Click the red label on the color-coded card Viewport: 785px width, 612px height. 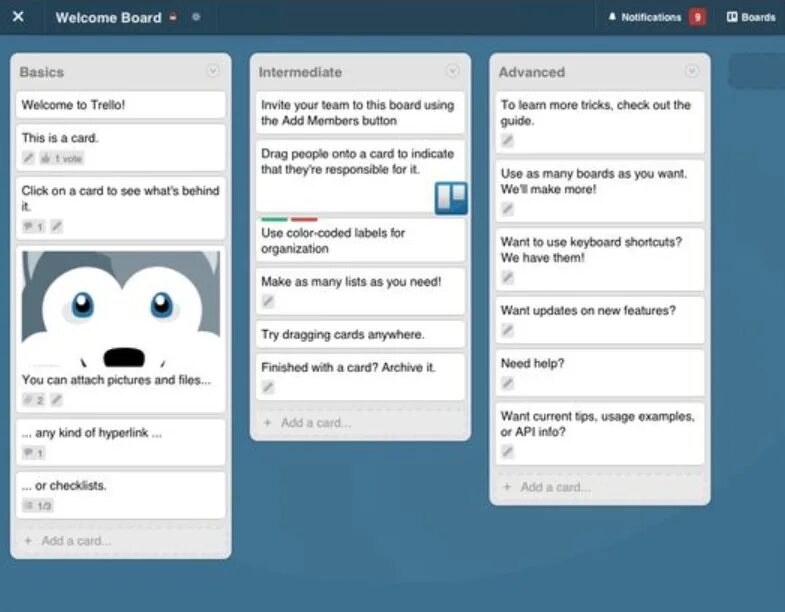(304, 219)
